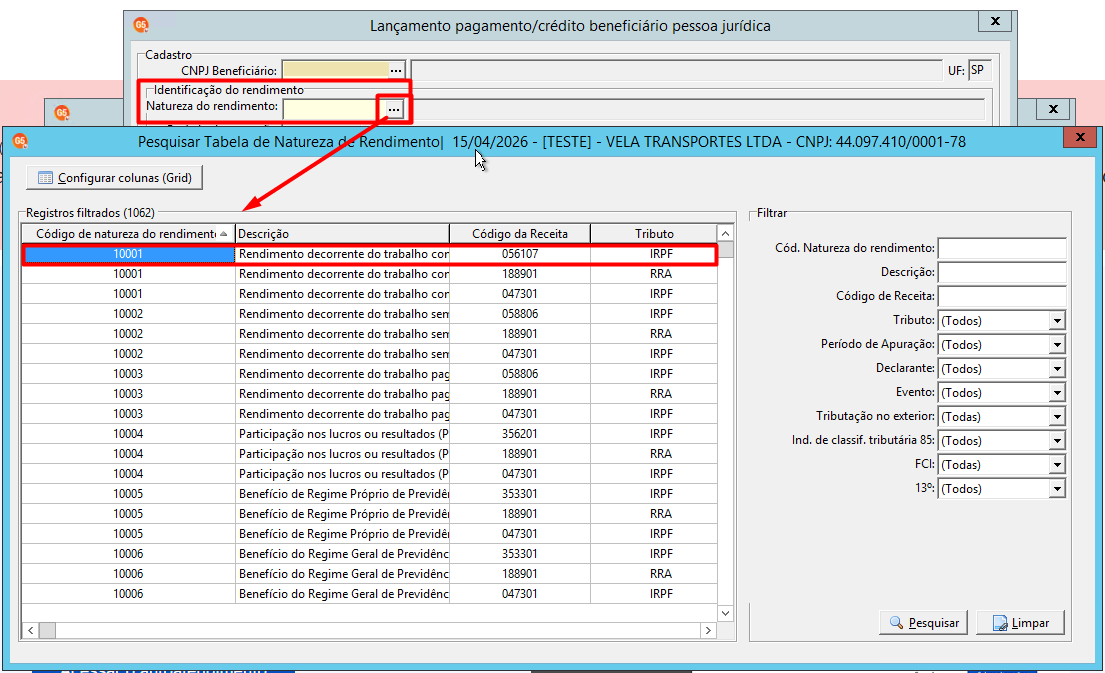Open the Tributação no exterior dropdown
The image size is (1105, 673).
pos(1057,416)
